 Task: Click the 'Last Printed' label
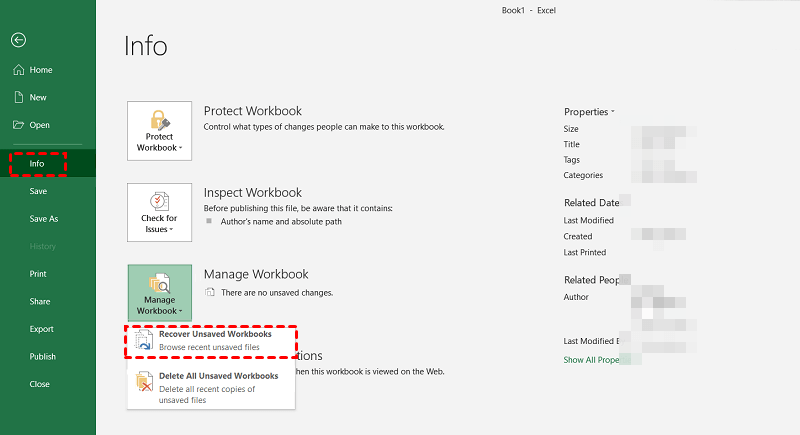coord(585,252)
